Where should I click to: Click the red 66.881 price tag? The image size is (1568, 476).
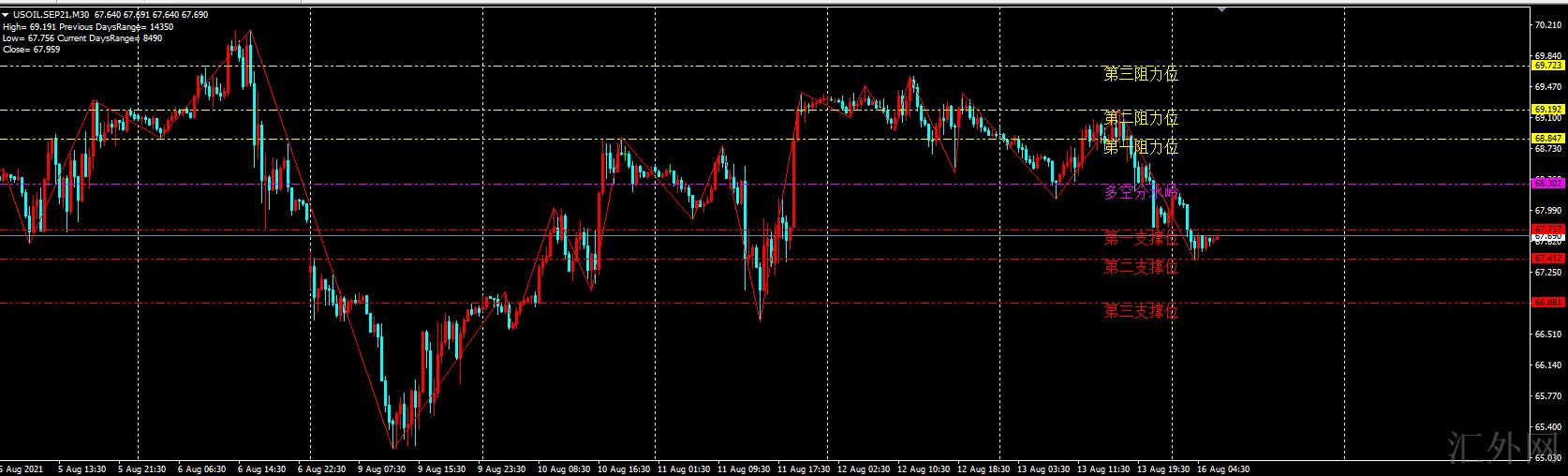pos(1546,303)
